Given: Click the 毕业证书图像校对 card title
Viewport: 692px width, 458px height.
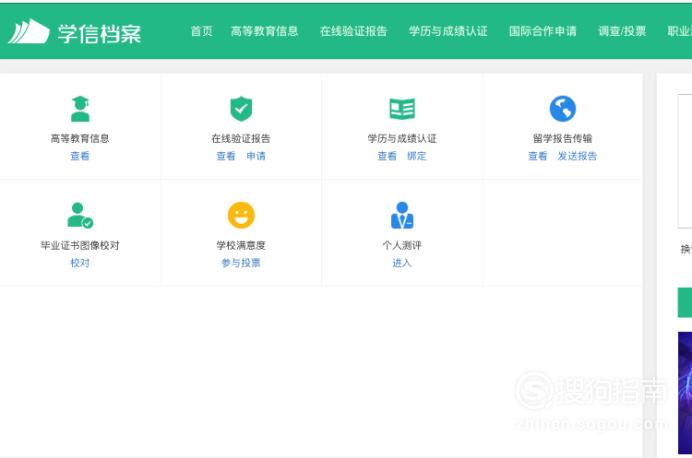Looking at the screenshot, I should click(80, 245).
